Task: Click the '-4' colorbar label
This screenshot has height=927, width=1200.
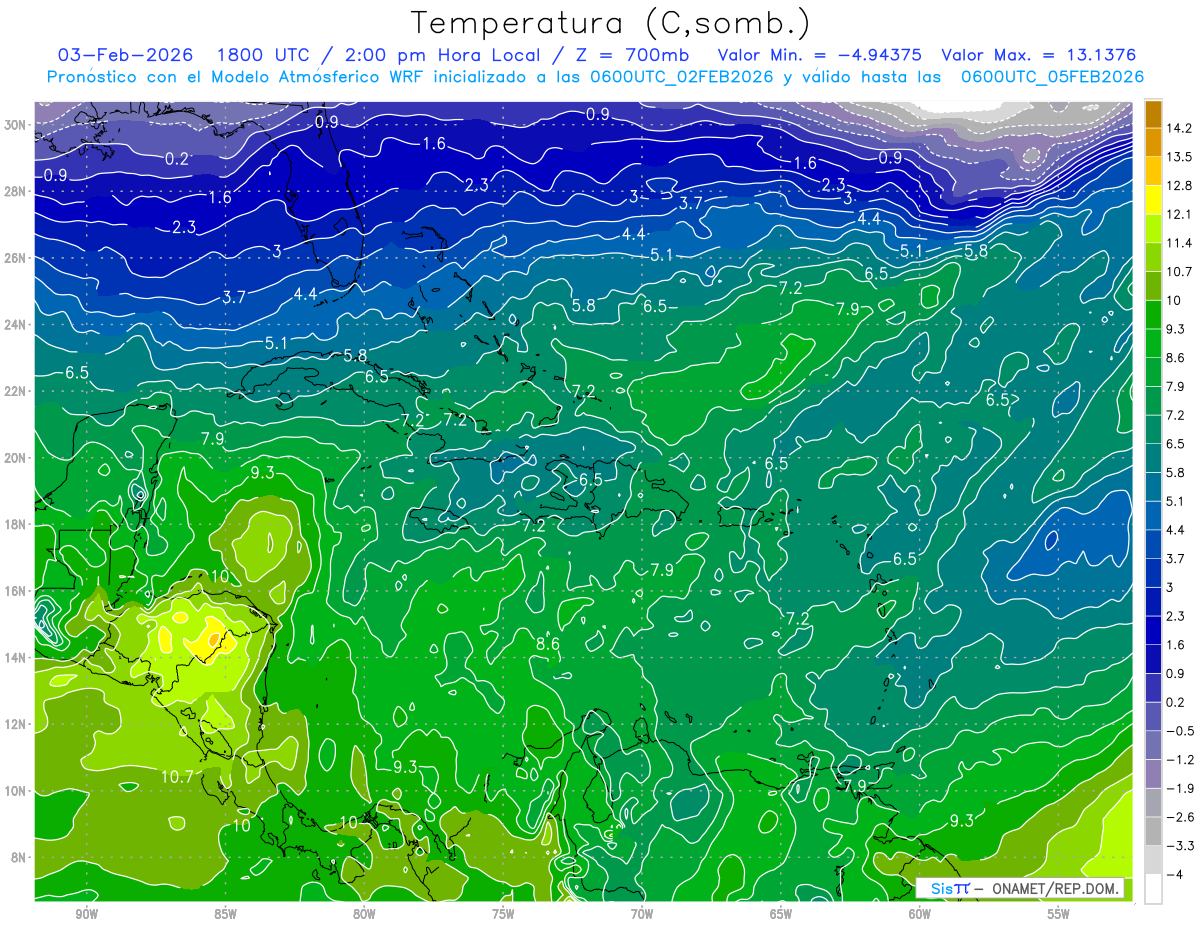Action: click(1175, 875)
